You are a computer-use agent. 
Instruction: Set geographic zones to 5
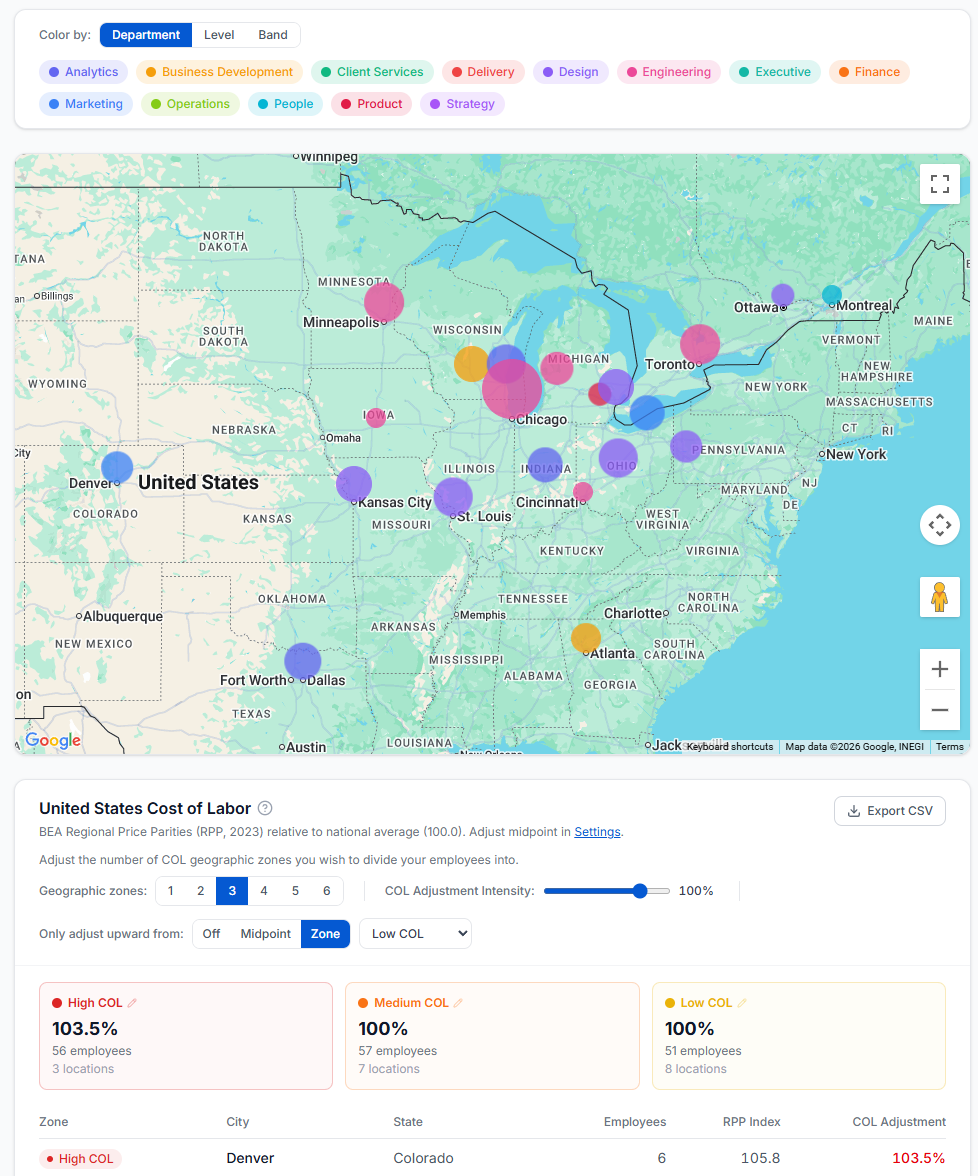(x=295, y=891)
